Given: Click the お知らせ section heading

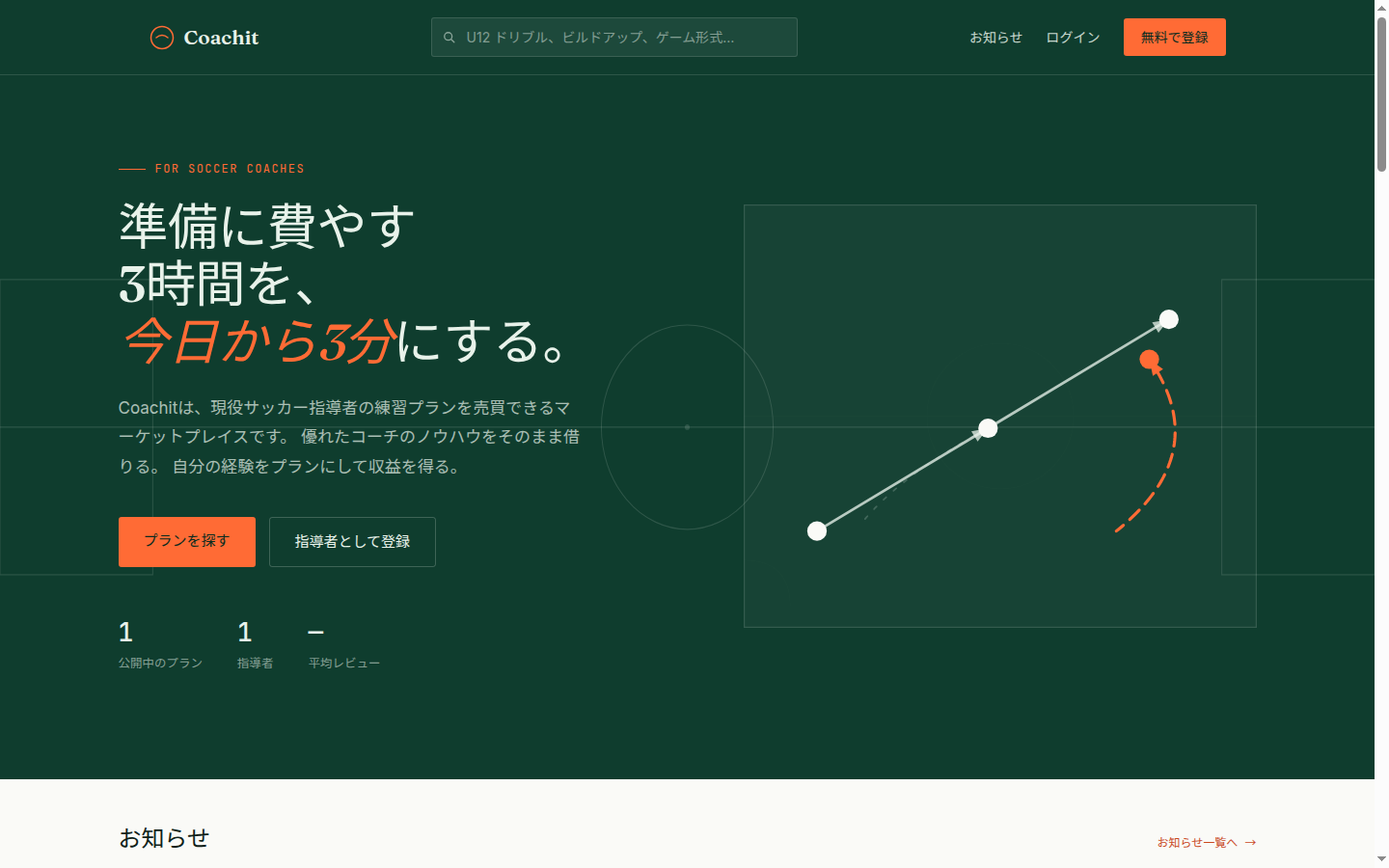Looking at the screenshot, I should [x=164, y=838].
